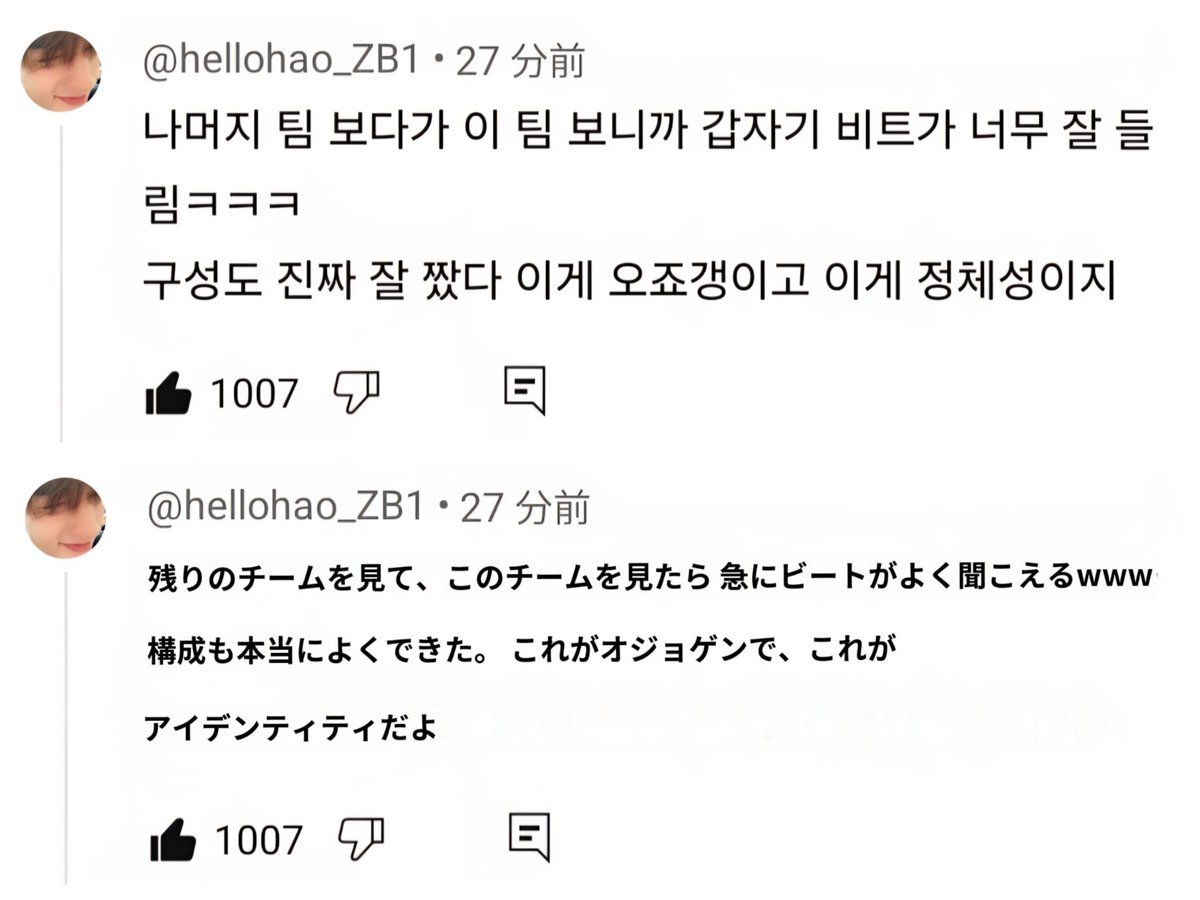Open replies icon under the Japanese comment

529,837
